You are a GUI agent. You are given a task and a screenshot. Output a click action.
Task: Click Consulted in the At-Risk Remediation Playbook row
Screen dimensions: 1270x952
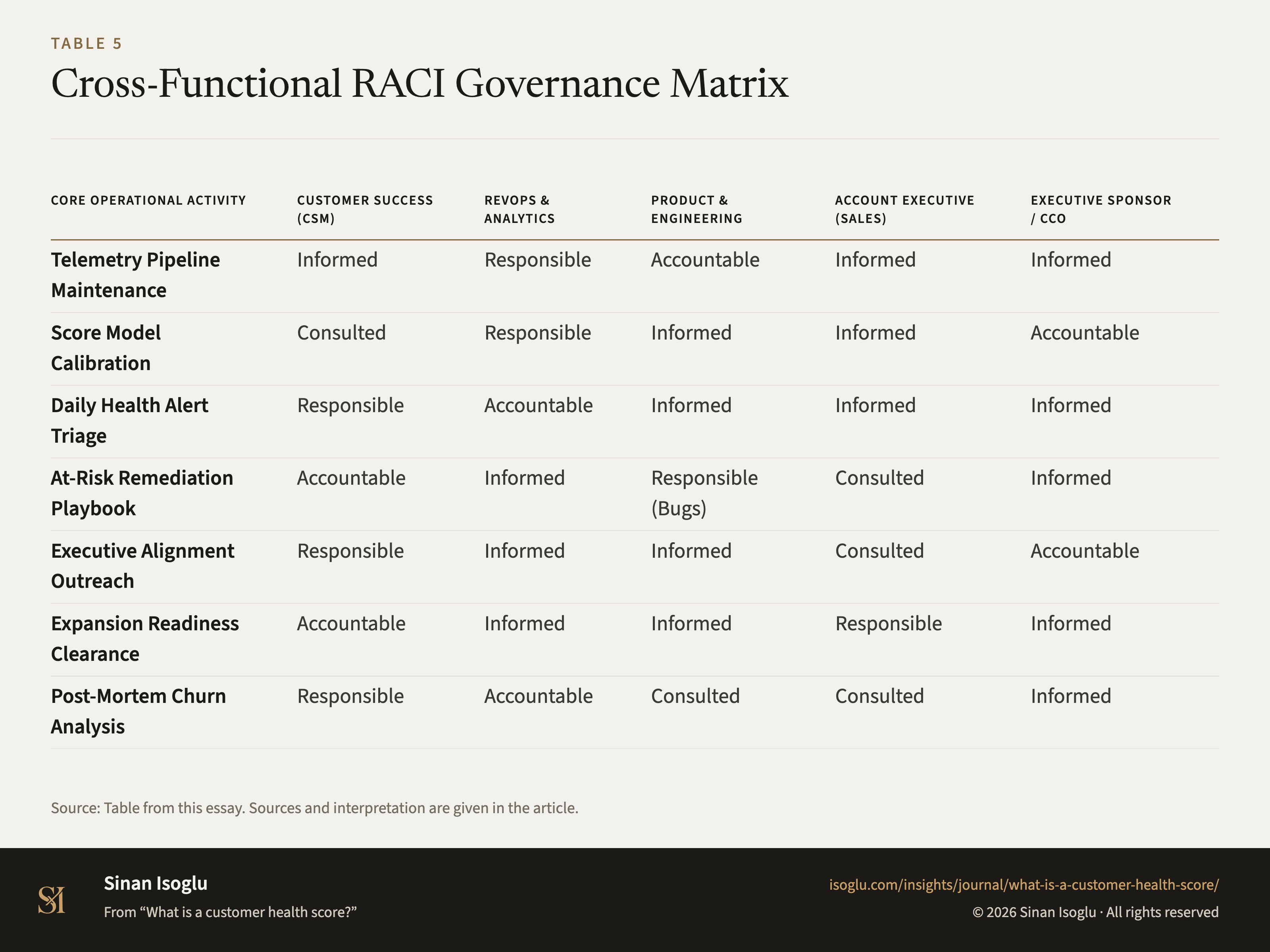[879, 478]
